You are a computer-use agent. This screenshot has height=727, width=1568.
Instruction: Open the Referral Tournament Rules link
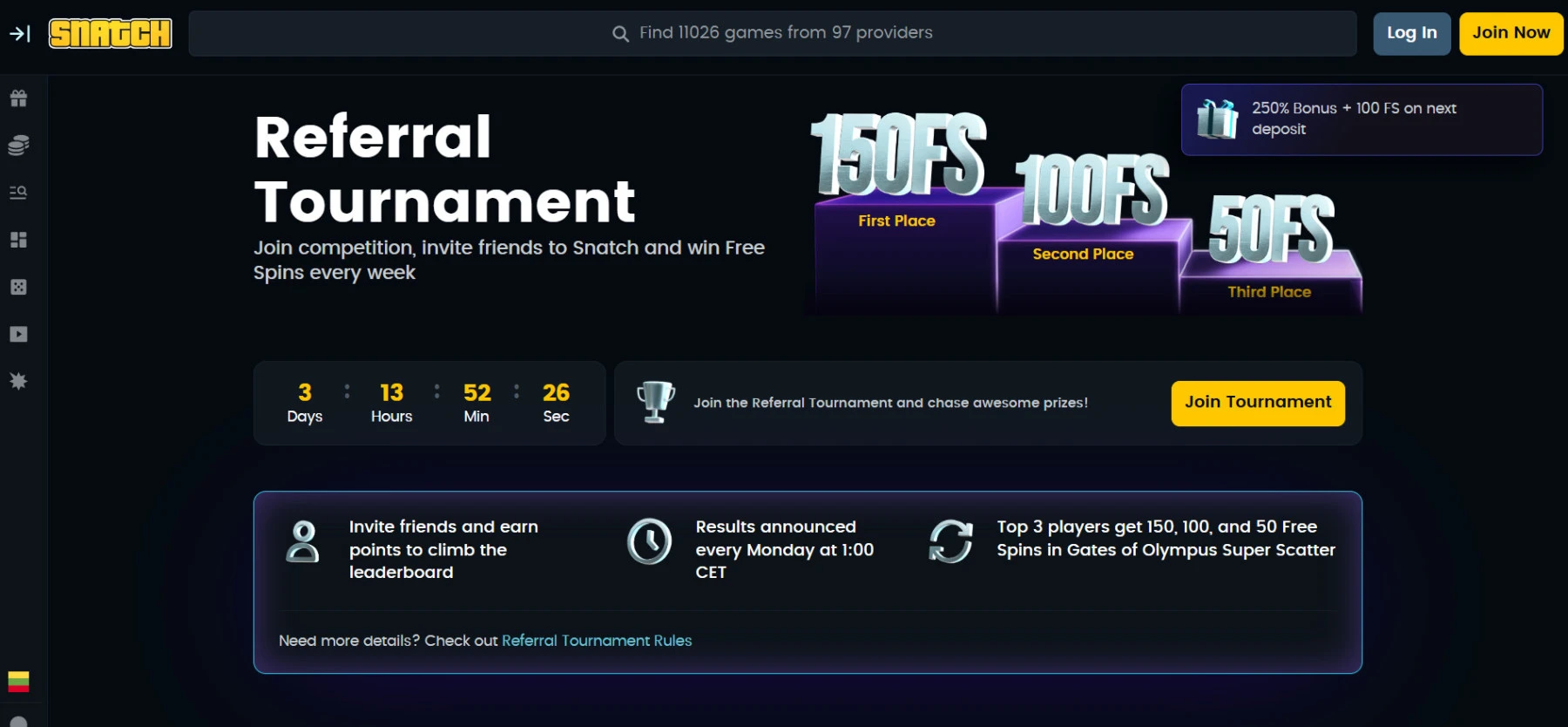click(597, 641)
